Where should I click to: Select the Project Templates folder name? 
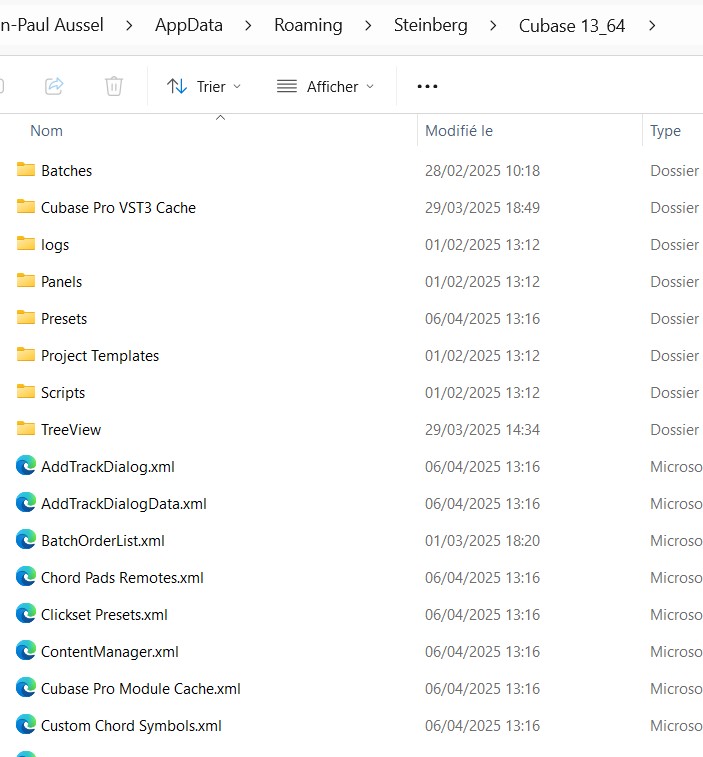pyautogui.click(x=100, y=356)
